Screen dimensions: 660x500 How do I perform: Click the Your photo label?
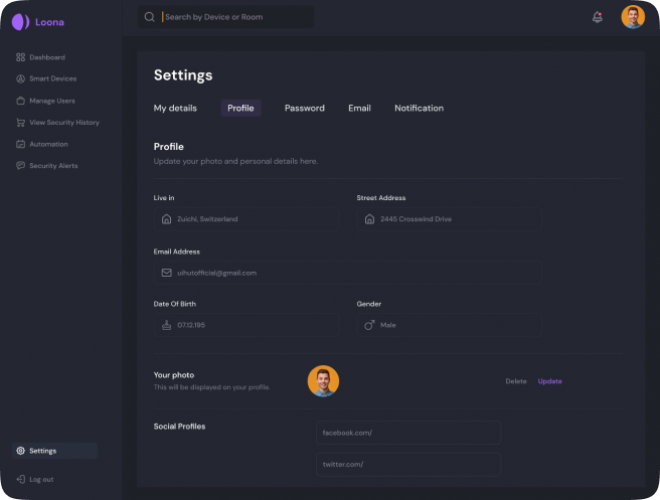coord(174,375)
